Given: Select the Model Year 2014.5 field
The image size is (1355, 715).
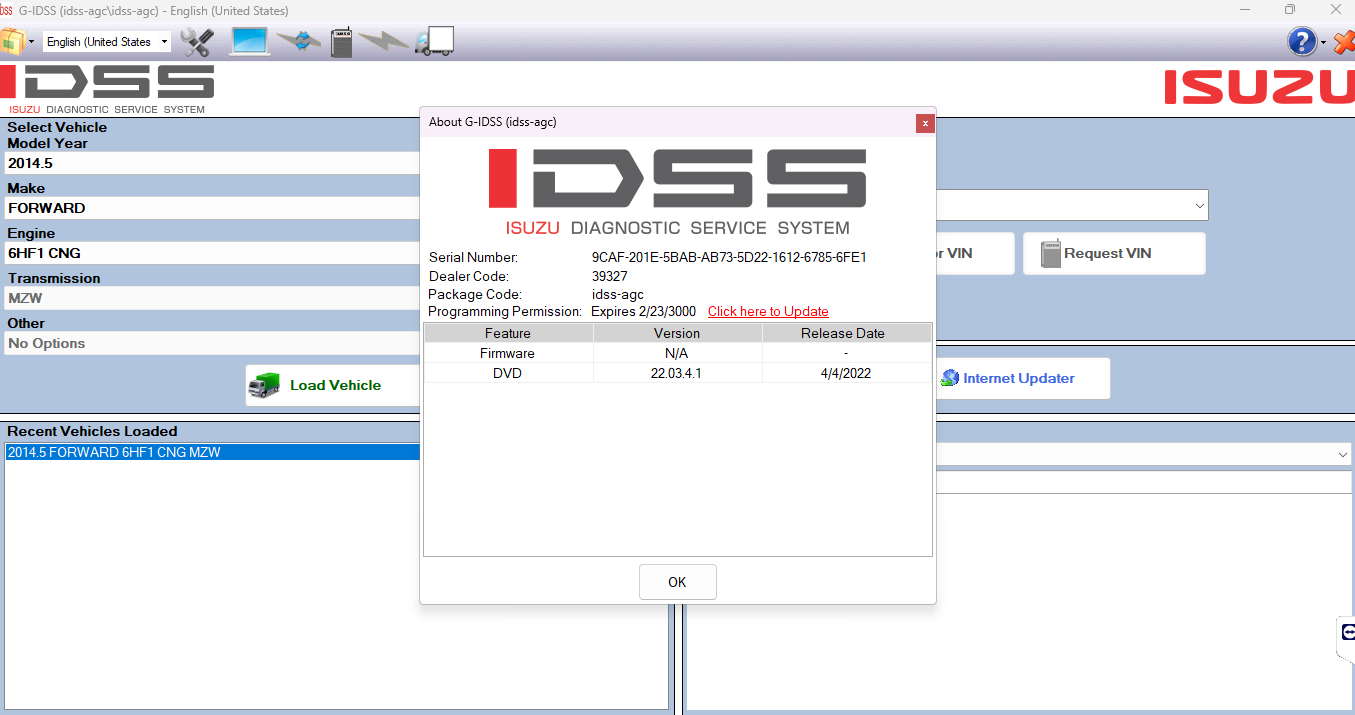Looking at the screenshot, I should point(211,163).
